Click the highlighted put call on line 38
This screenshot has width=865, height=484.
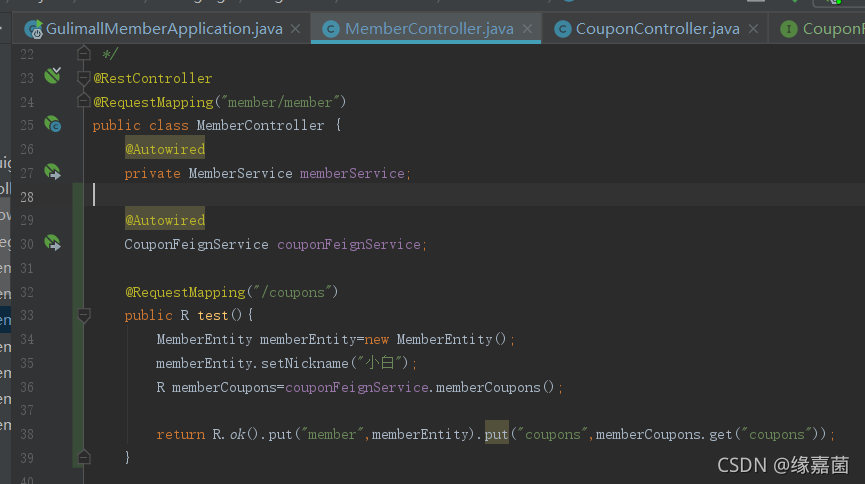(496, 434)
